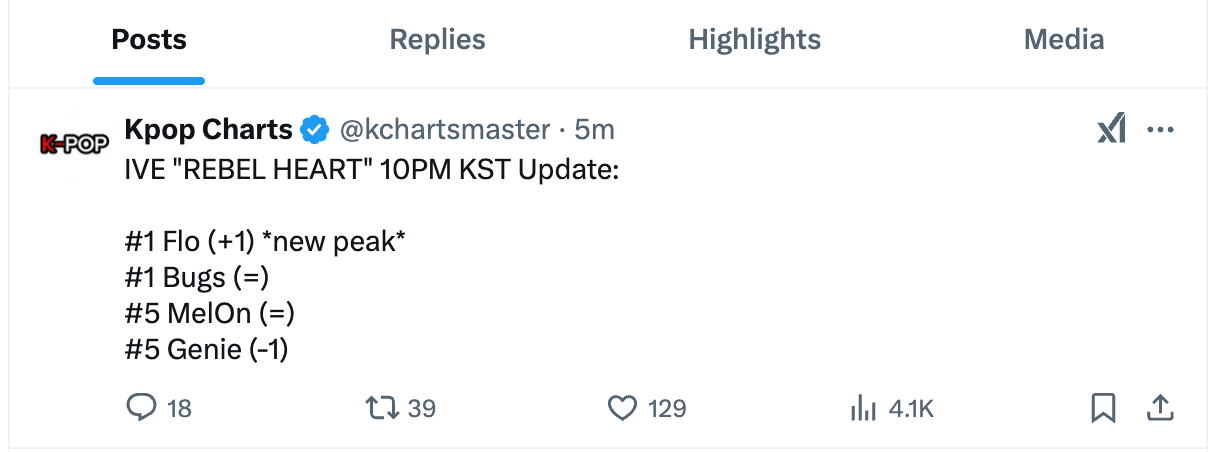
Task: Click the 39 reposts count
Action: [x=422, y=408]
